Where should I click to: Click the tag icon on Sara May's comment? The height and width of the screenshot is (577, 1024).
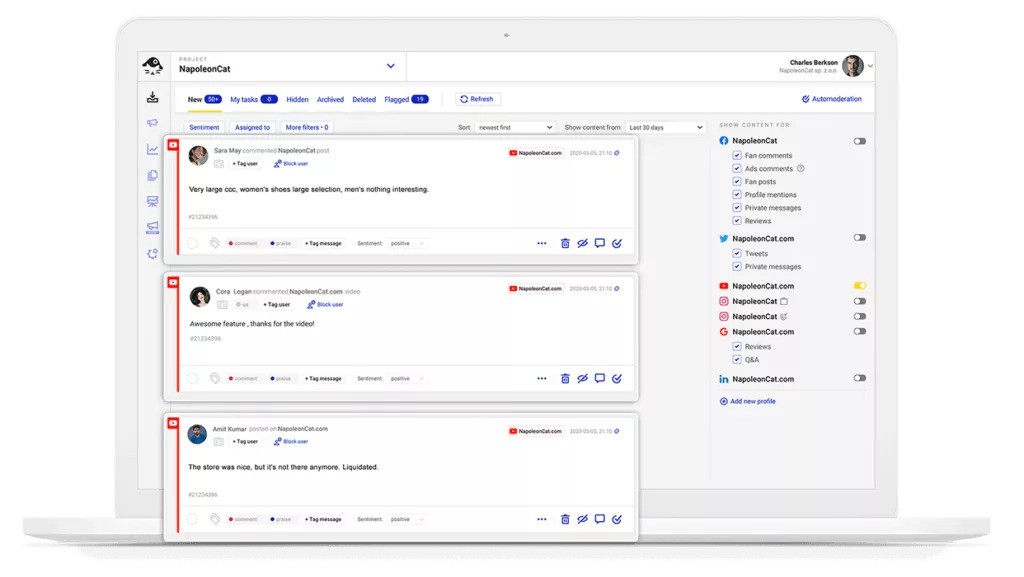pos(215,243)
